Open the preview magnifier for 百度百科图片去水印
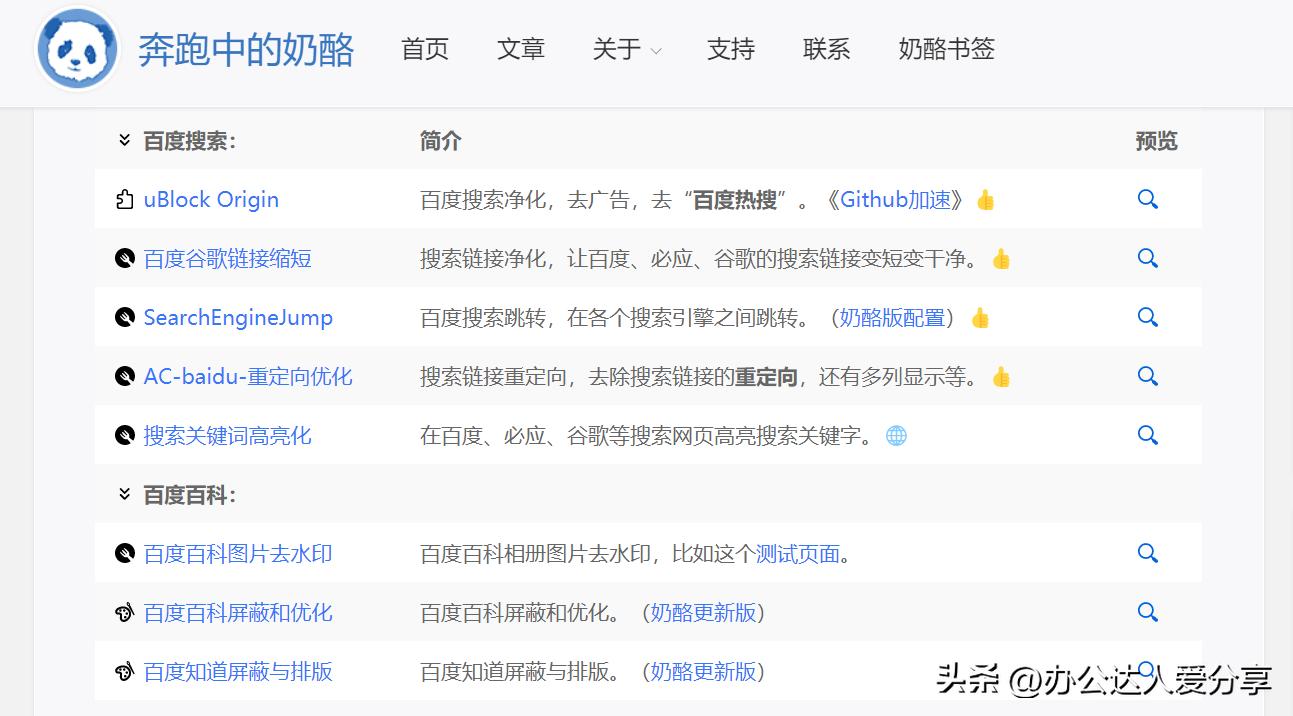This screenshot has height=716, width=1293. (x=1147, y=553)
